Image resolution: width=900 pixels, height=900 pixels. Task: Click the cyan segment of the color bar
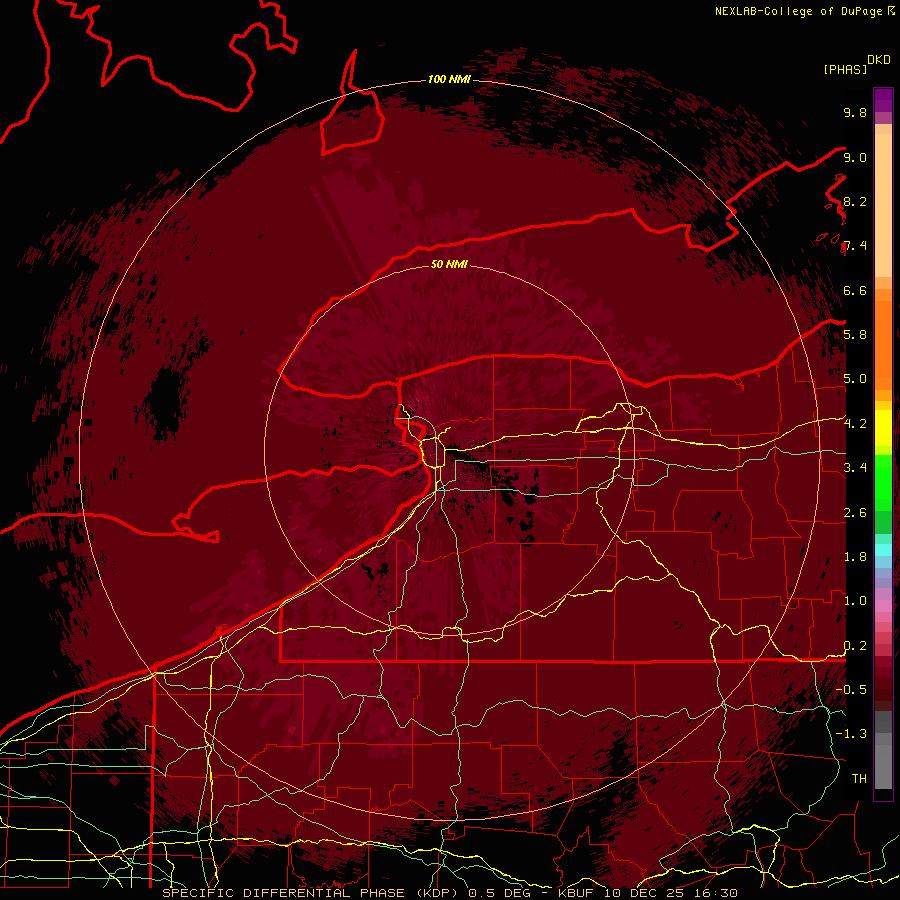coord(883,549)
